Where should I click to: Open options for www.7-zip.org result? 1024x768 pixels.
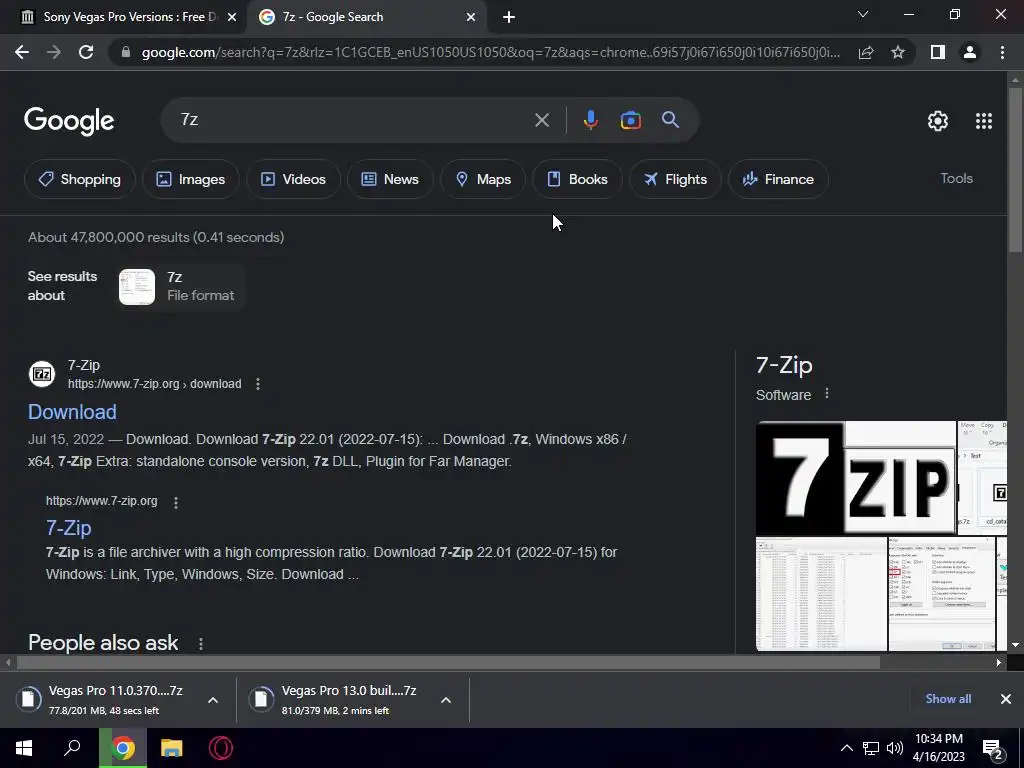coord(176,502)
